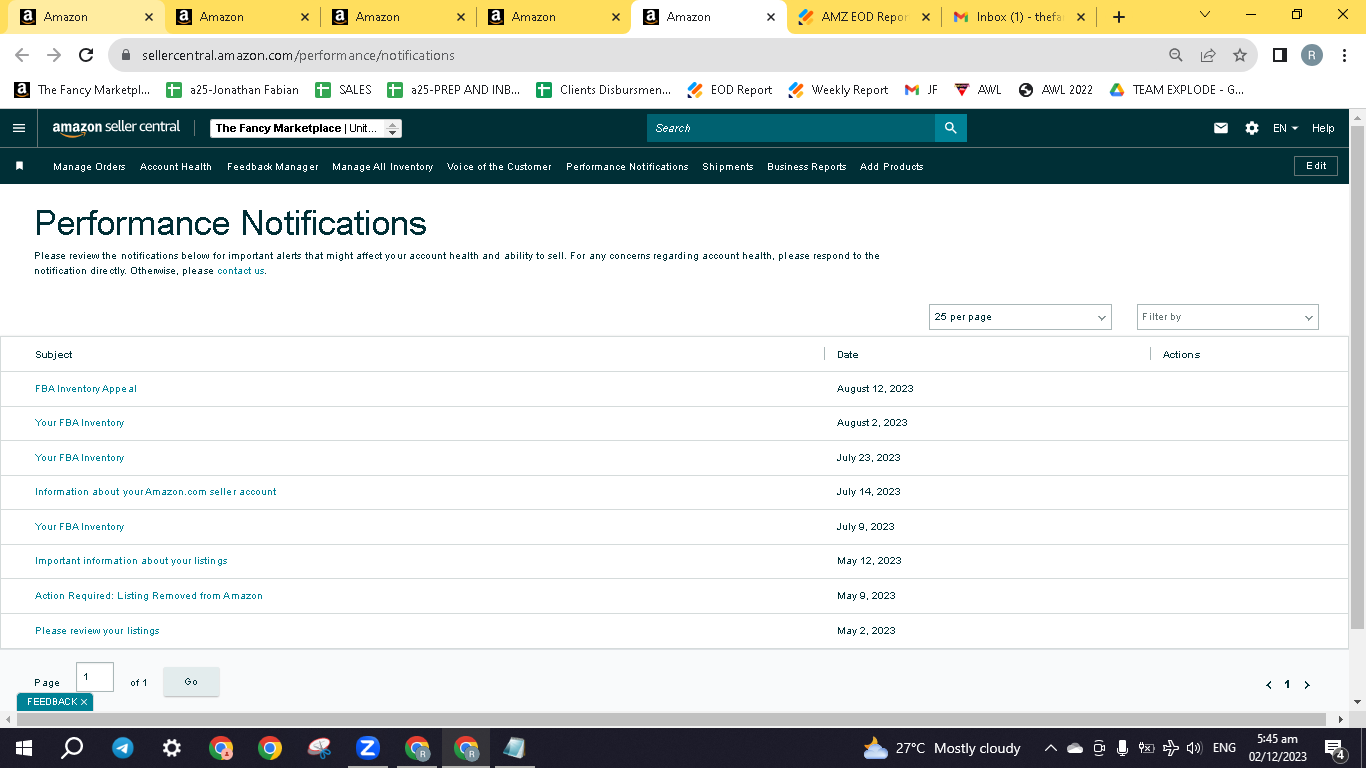
Task: Open Action Required: Listing Removed from Amazon
Action: pyautogui.click(x=149, y=596)
